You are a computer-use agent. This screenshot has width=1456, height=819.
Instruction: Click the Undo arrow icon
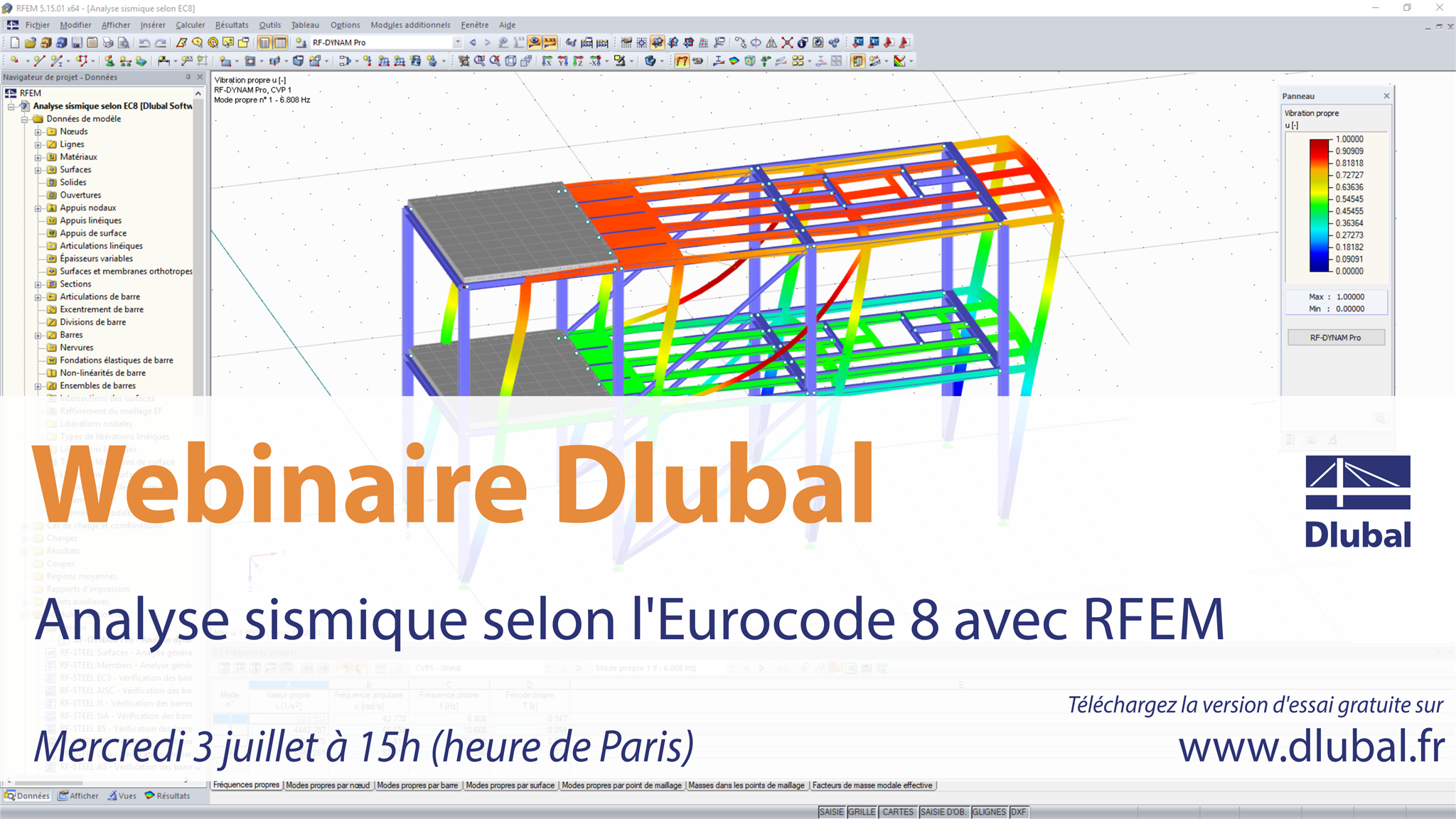tap(144, 43)
